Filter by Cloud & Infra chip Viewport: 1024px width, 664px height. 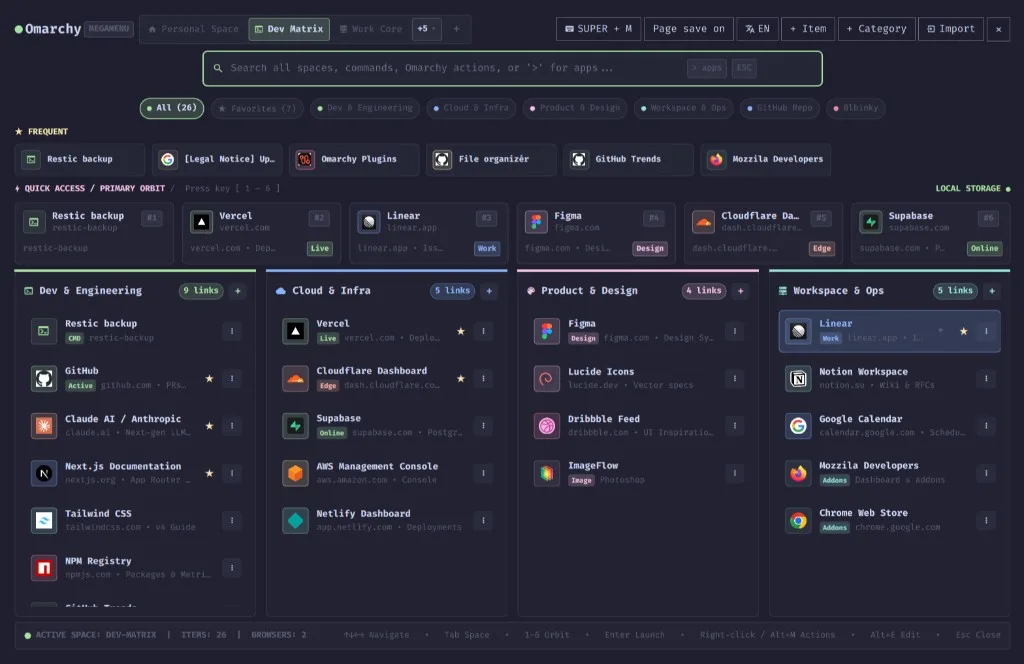pyautogui.click(x=472, y=108)
